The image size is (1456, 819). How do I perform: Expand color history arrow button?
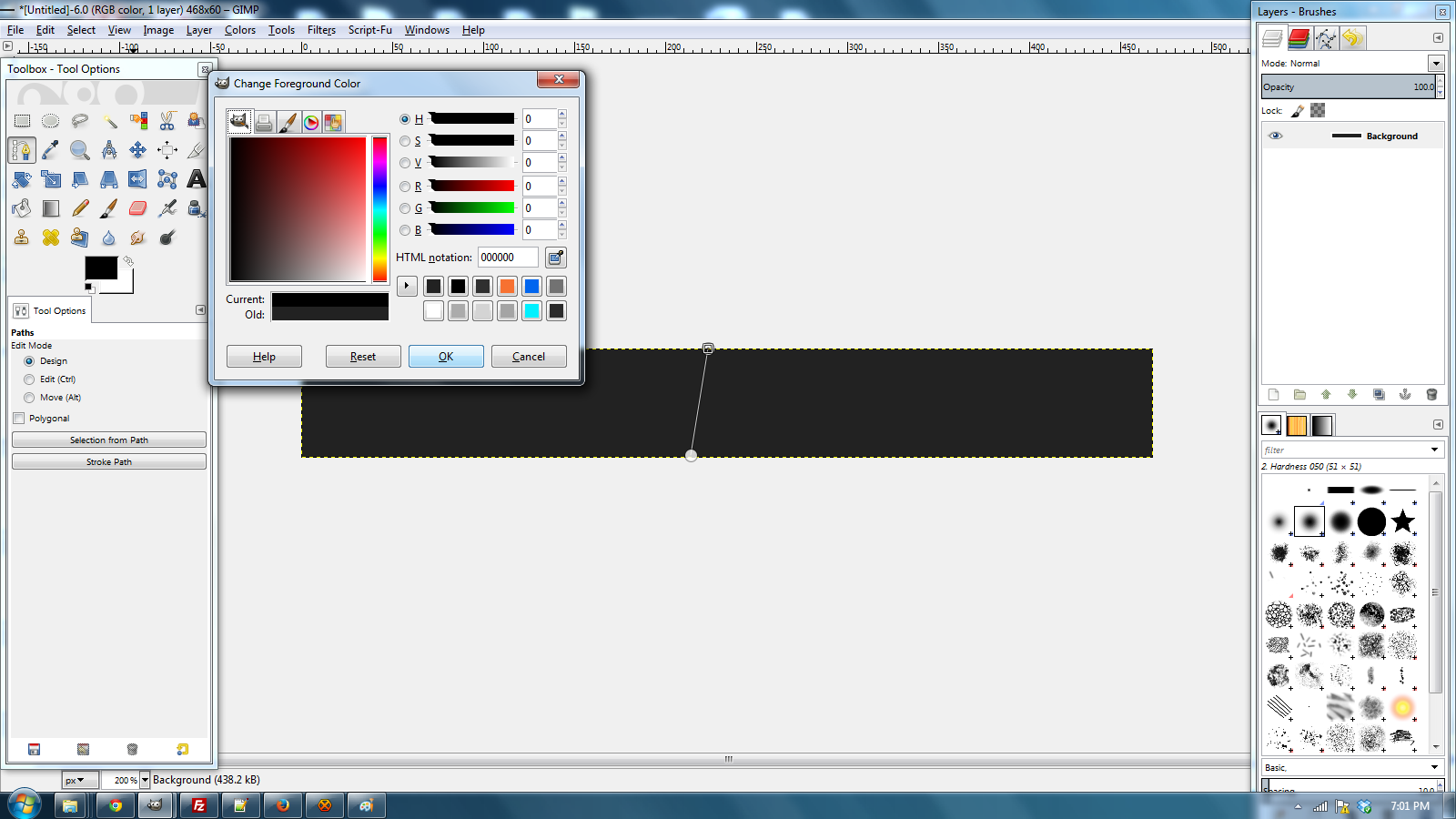pyautogui.click(x=407, y=286)
